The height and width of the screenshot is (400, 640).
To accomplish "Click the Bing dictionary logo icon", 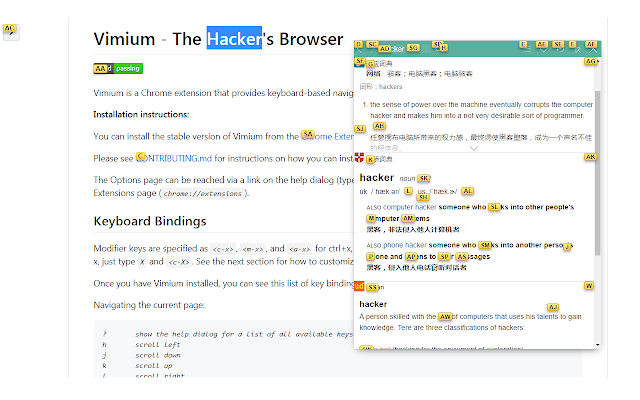I will 359,63.
